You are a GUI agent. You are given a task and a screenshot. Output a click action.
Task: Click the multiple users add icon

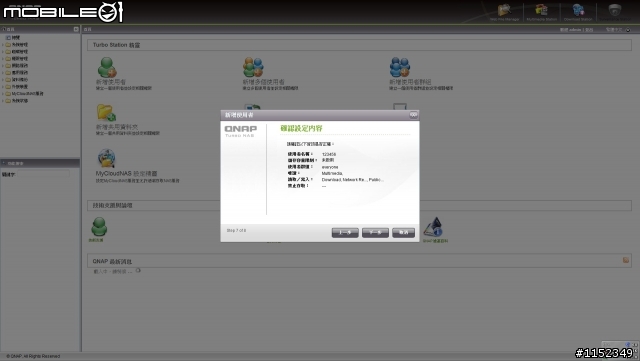click(x=253, y=67)
